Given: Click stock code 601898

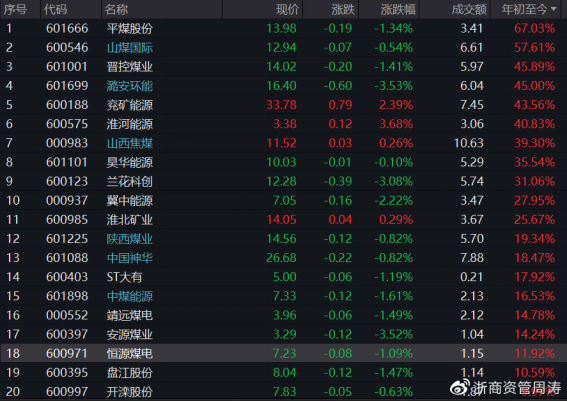Looking at the screenshot, I should (67, 296).
